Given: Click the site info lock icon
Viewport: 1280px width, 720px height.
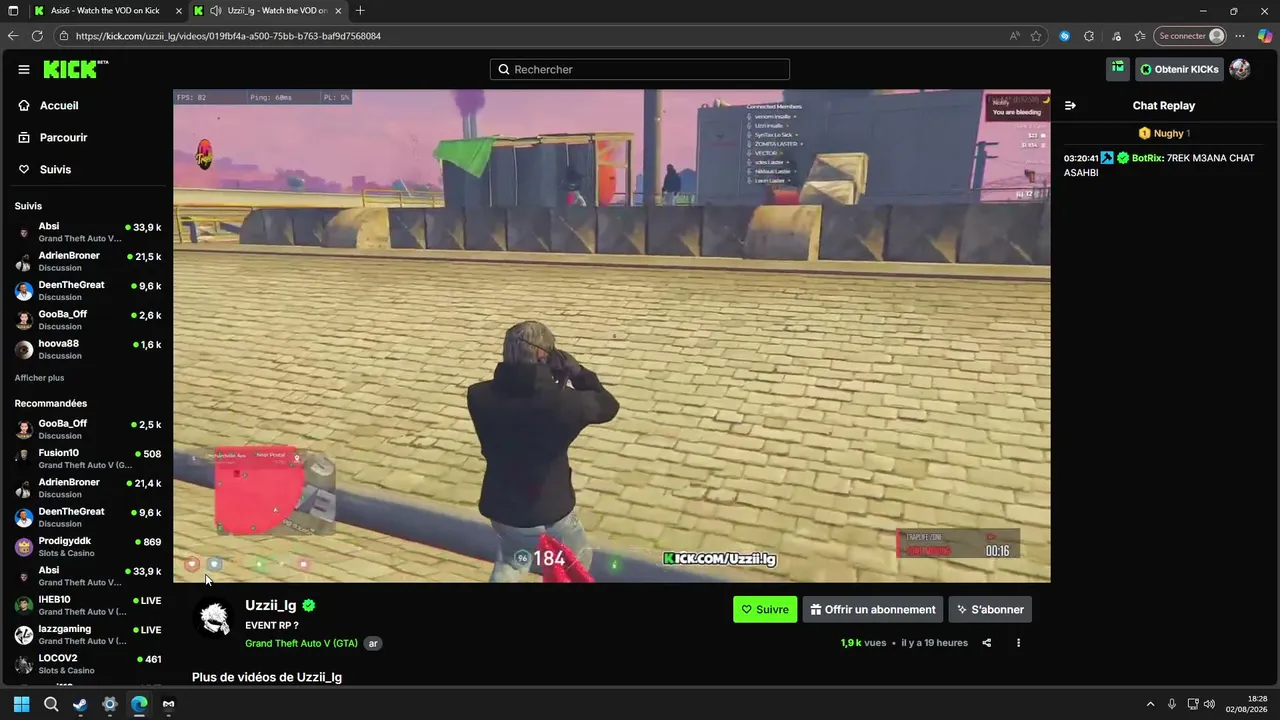Looking at the screenshot, I should tap(64, 36).
